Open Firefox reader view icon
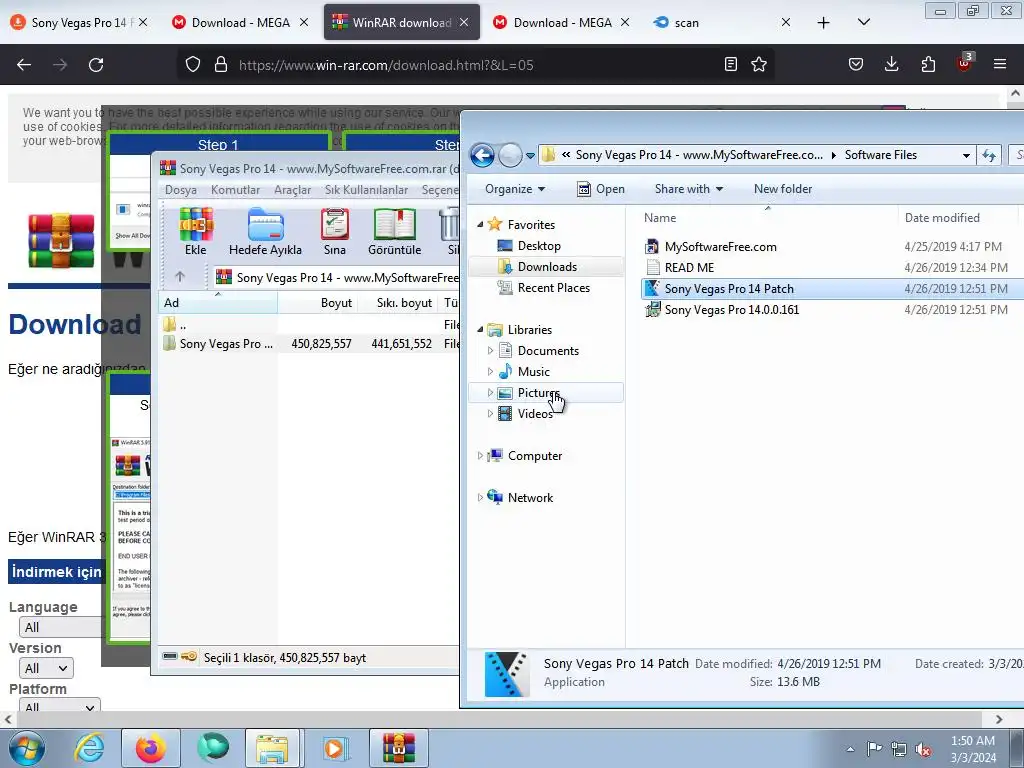The width and height of the screenshot is (1024, 768). (x=731, y=64)
